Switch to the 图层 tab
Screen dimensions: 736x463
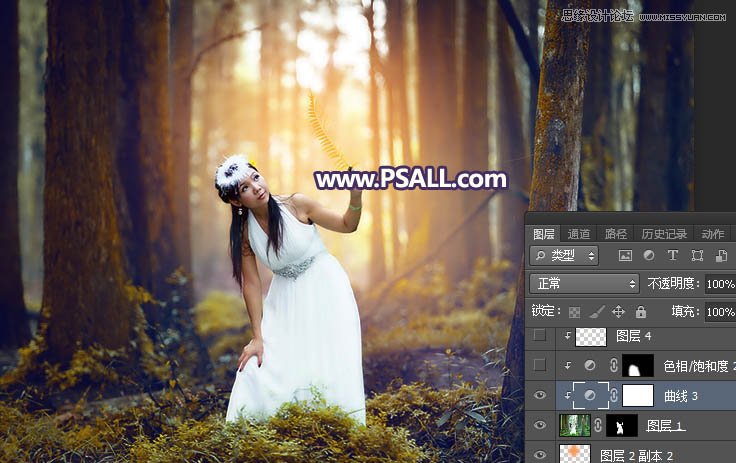544,233
